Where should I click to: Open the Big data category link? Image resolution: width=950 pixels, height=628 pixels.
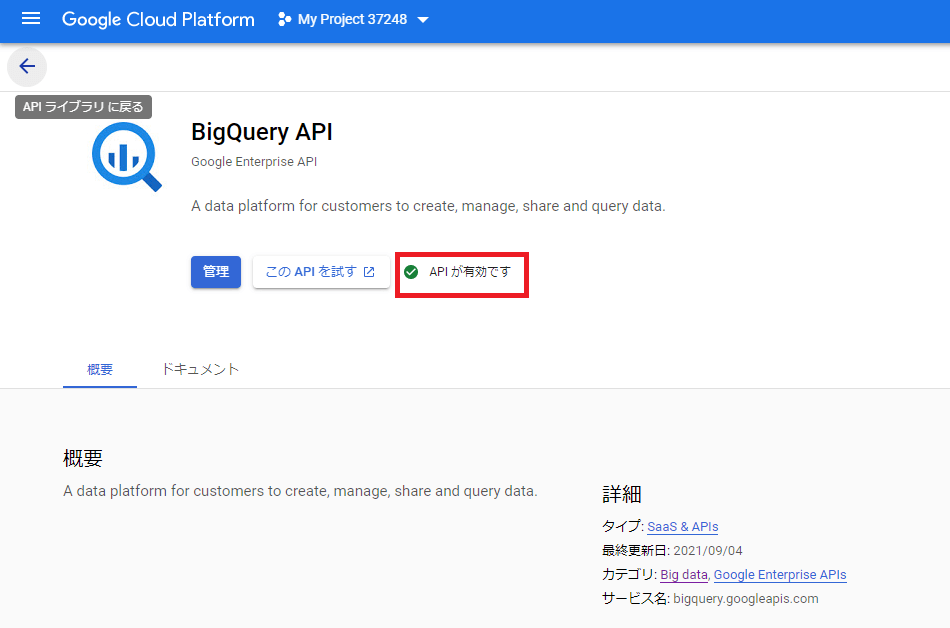click(684, 575)
